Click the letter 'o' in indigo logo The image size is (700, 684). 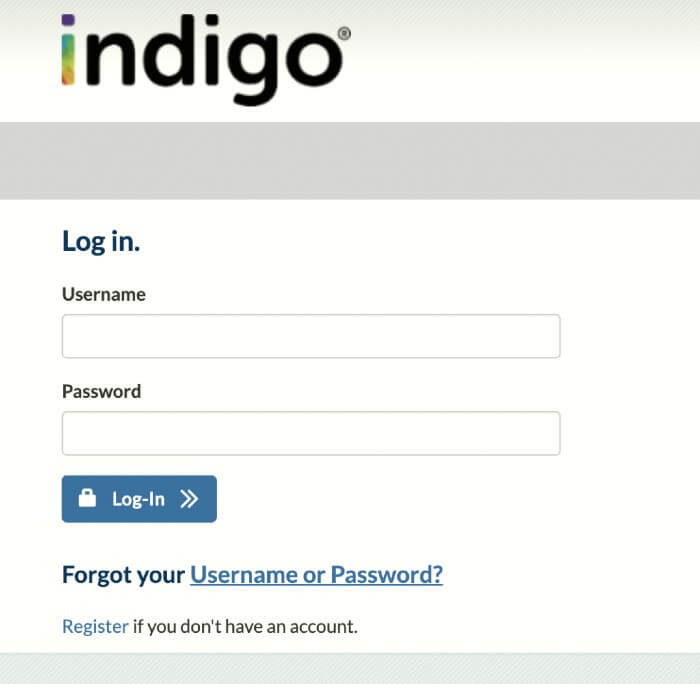point(314,58)
